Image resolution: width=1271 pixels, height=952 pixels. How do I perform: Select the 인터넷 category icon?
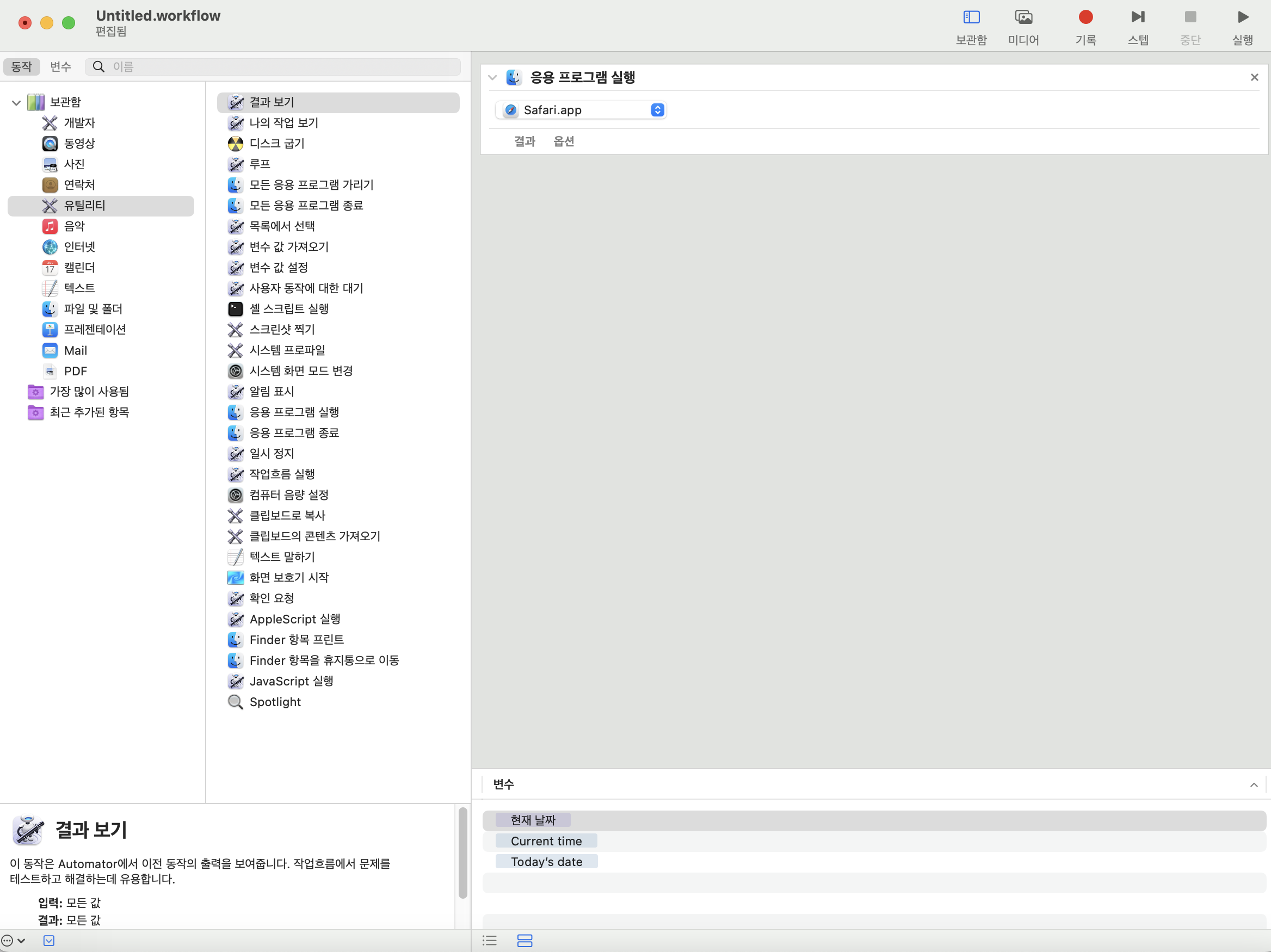(50, 247)
